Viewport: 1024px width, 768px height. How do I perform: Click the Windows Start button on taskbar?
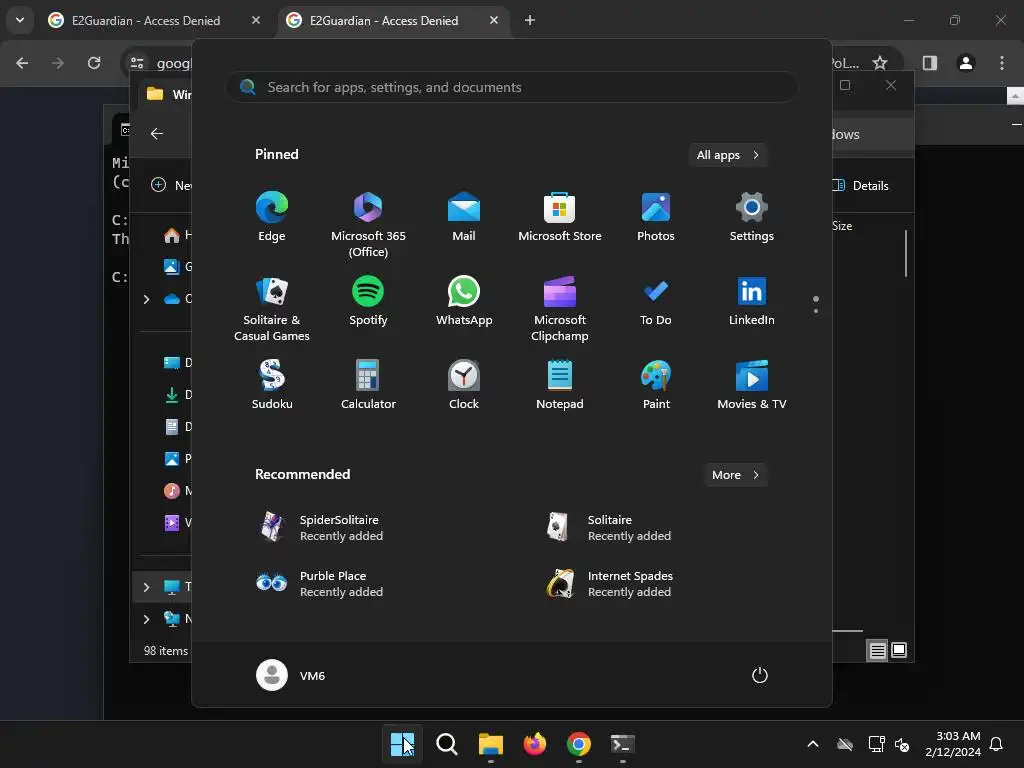pos(402,744)
